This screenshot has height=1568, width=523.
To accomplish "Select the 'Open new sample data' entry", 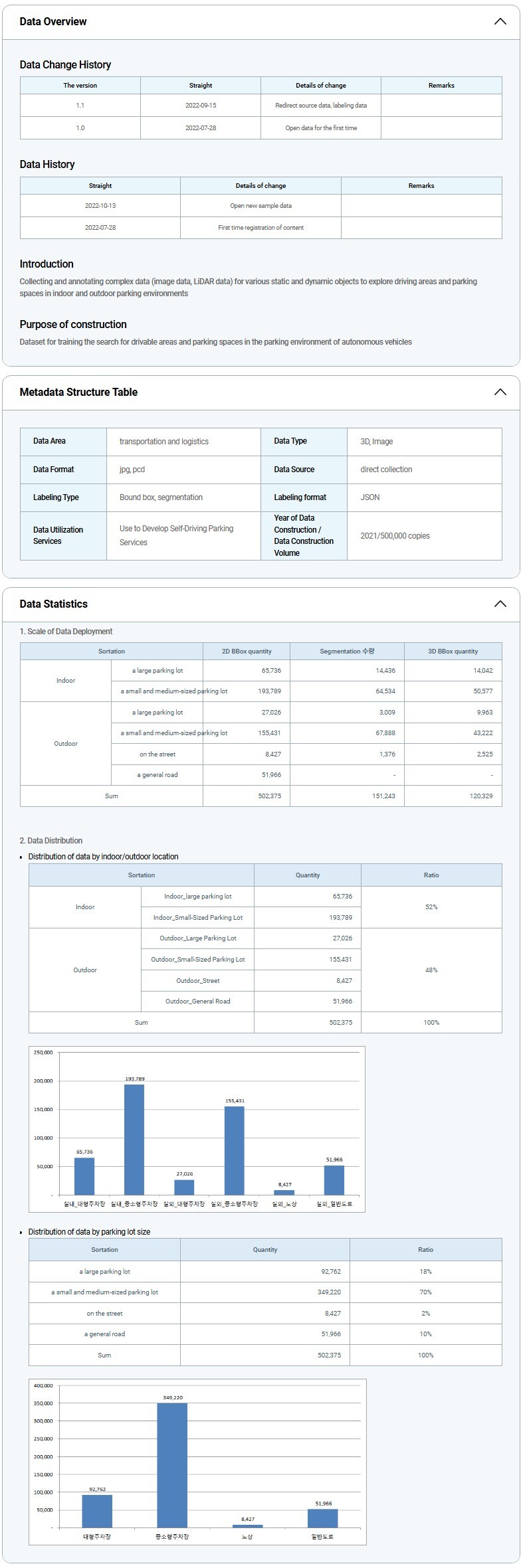I will pos(261,206).
